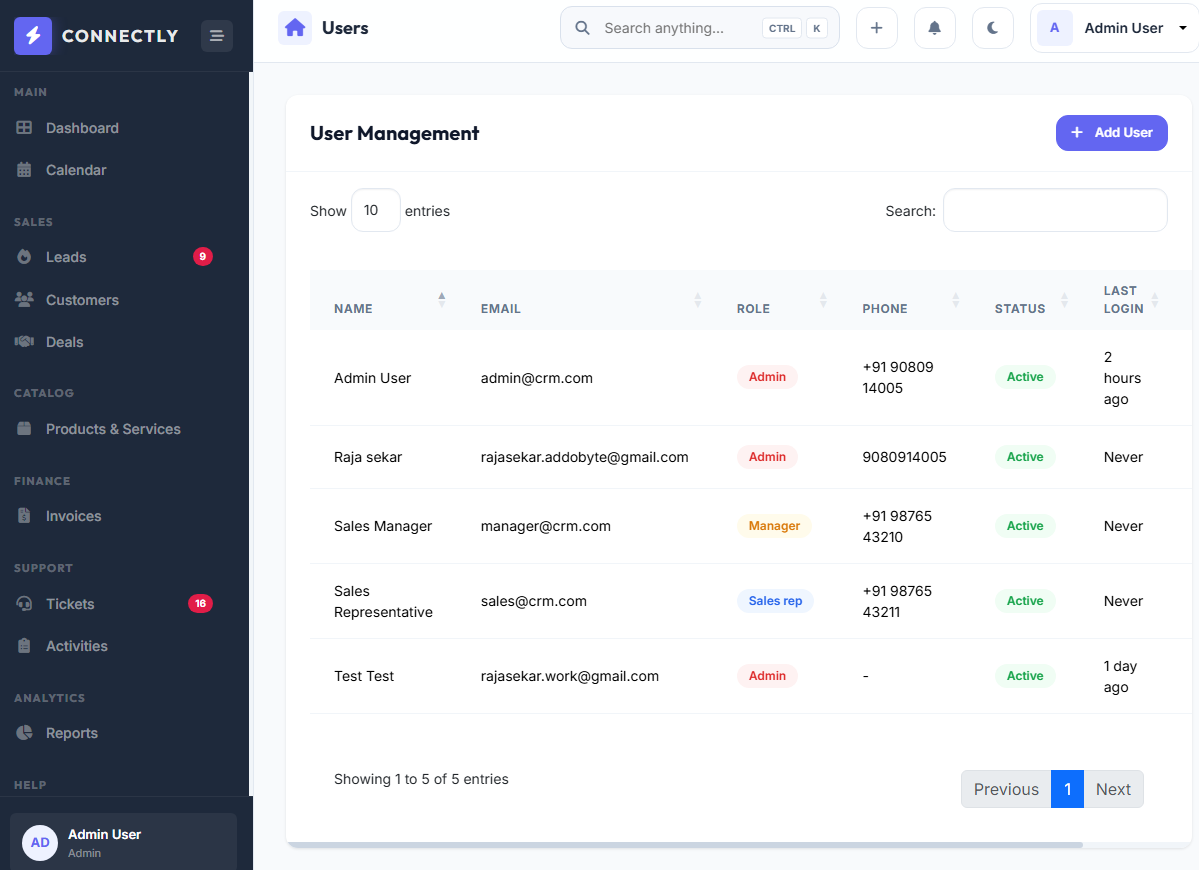Click the magnifier icon in search bar
This screenshot has height=870, width=1199.
[583, 28]
